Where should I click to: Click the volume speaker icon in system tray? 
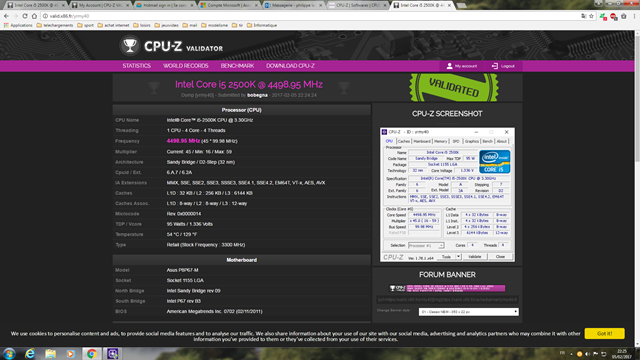[x=587, y=354]
